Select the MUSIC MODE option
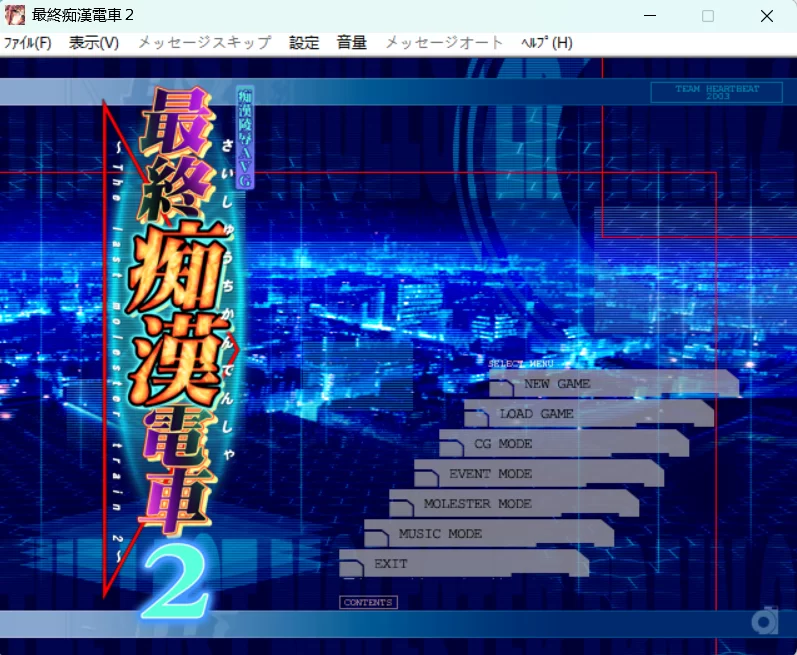This screenshot has height=655, width=797. click(x=489, y=534)
